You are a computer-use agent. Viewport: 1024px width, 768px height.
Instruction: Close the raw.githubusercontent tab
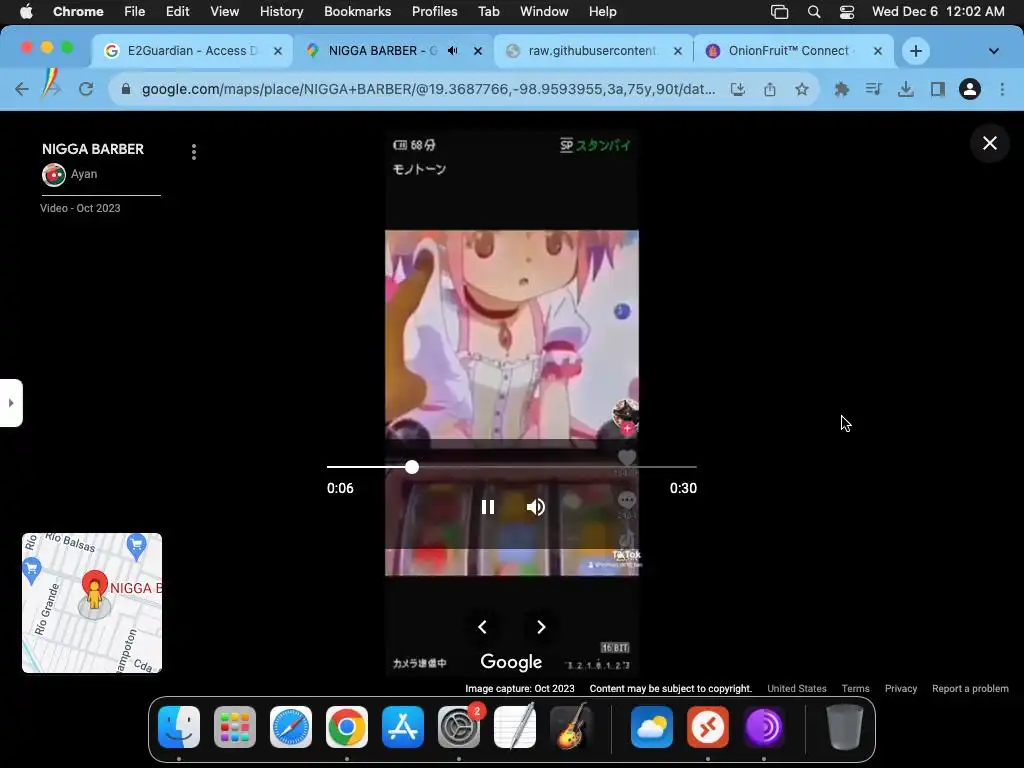[x=678, y=51]
